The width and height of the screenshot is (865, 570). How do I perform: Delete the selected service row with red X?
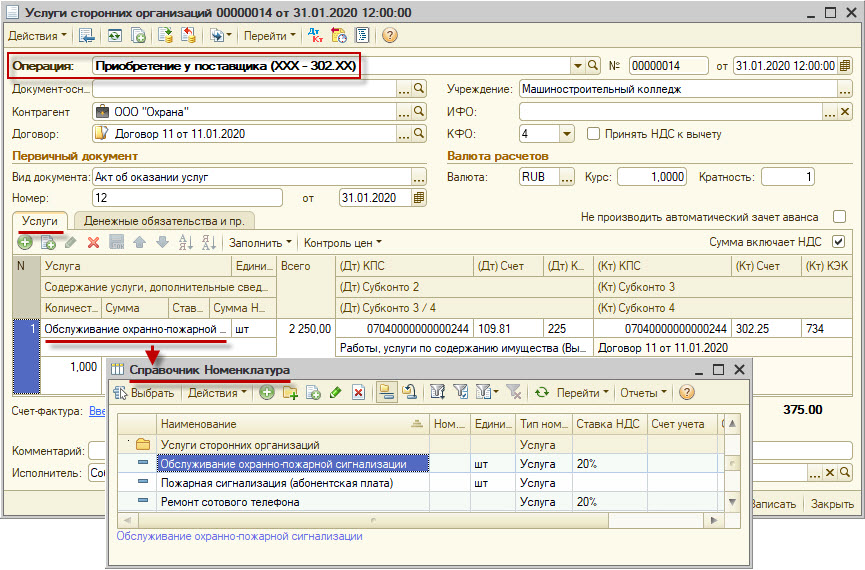point(93,243)
